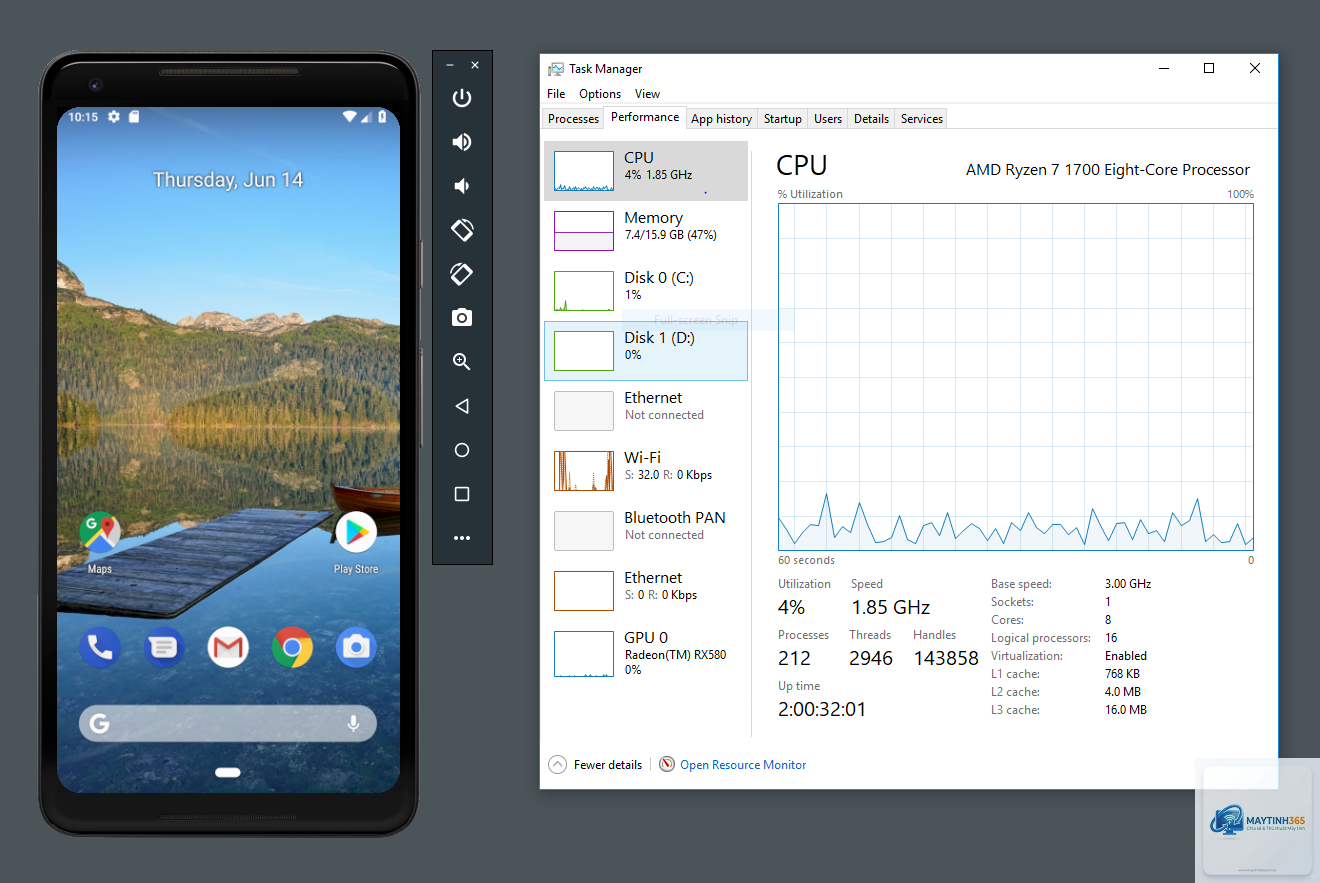Tap the Thursday, Jun 14 date widget
Image resolution: width=1320 pixels, height=883 pixels.
point(228,180)
